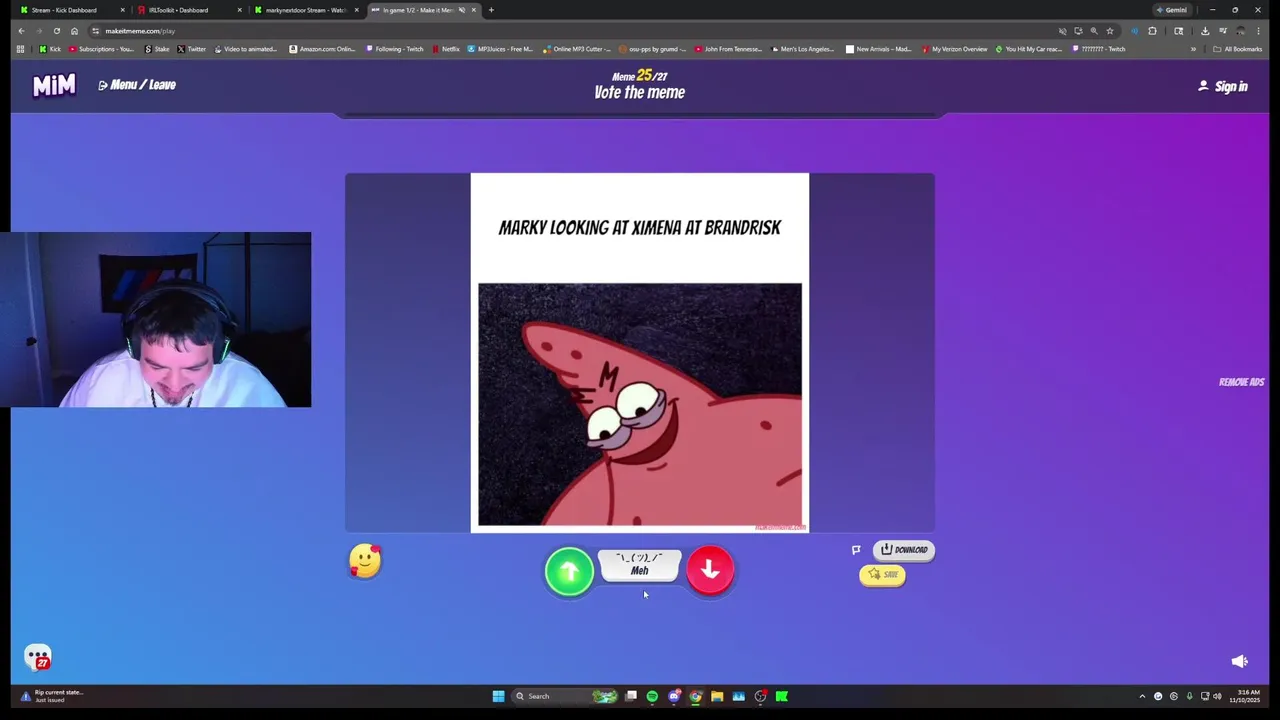Upvote the meme with the green arrow

pos(569,571)
